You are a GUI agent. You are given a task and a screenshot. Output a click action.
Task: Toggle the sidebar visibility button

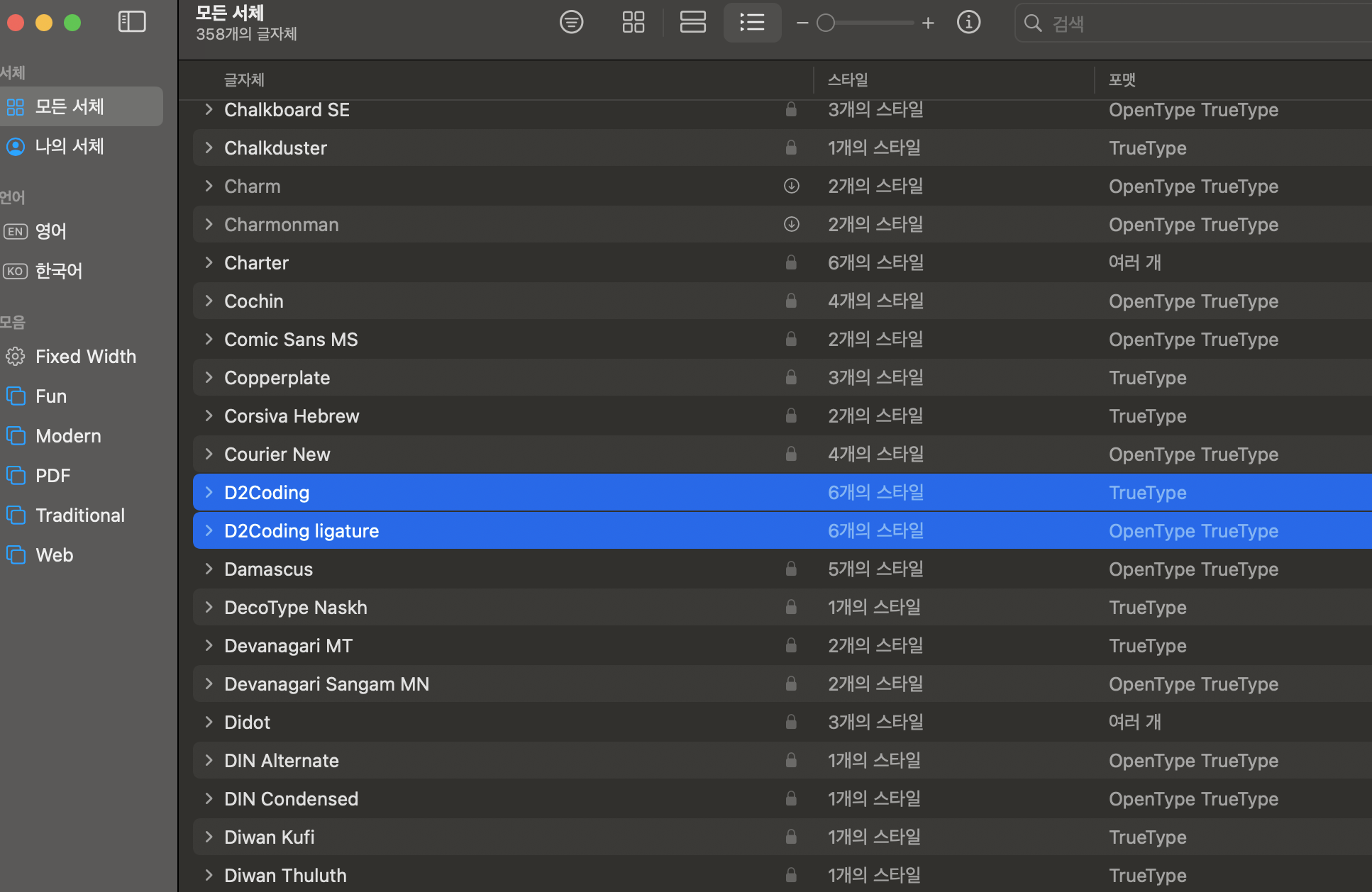[x=132, y=22]
